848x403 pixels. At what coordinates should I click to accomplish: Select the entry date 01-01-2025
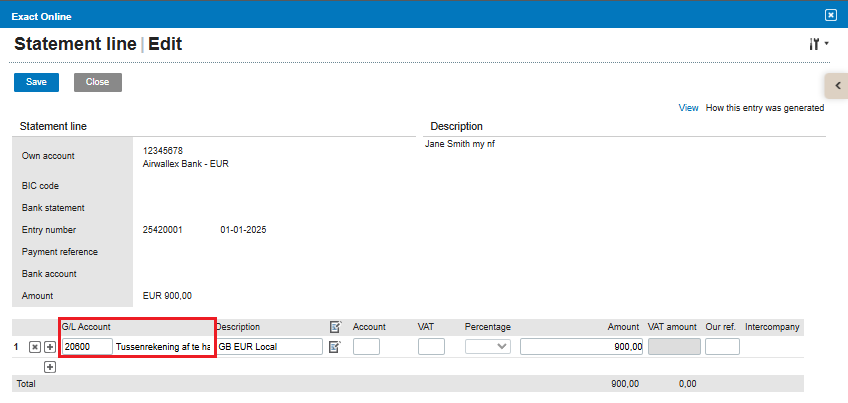coord(243,230)
